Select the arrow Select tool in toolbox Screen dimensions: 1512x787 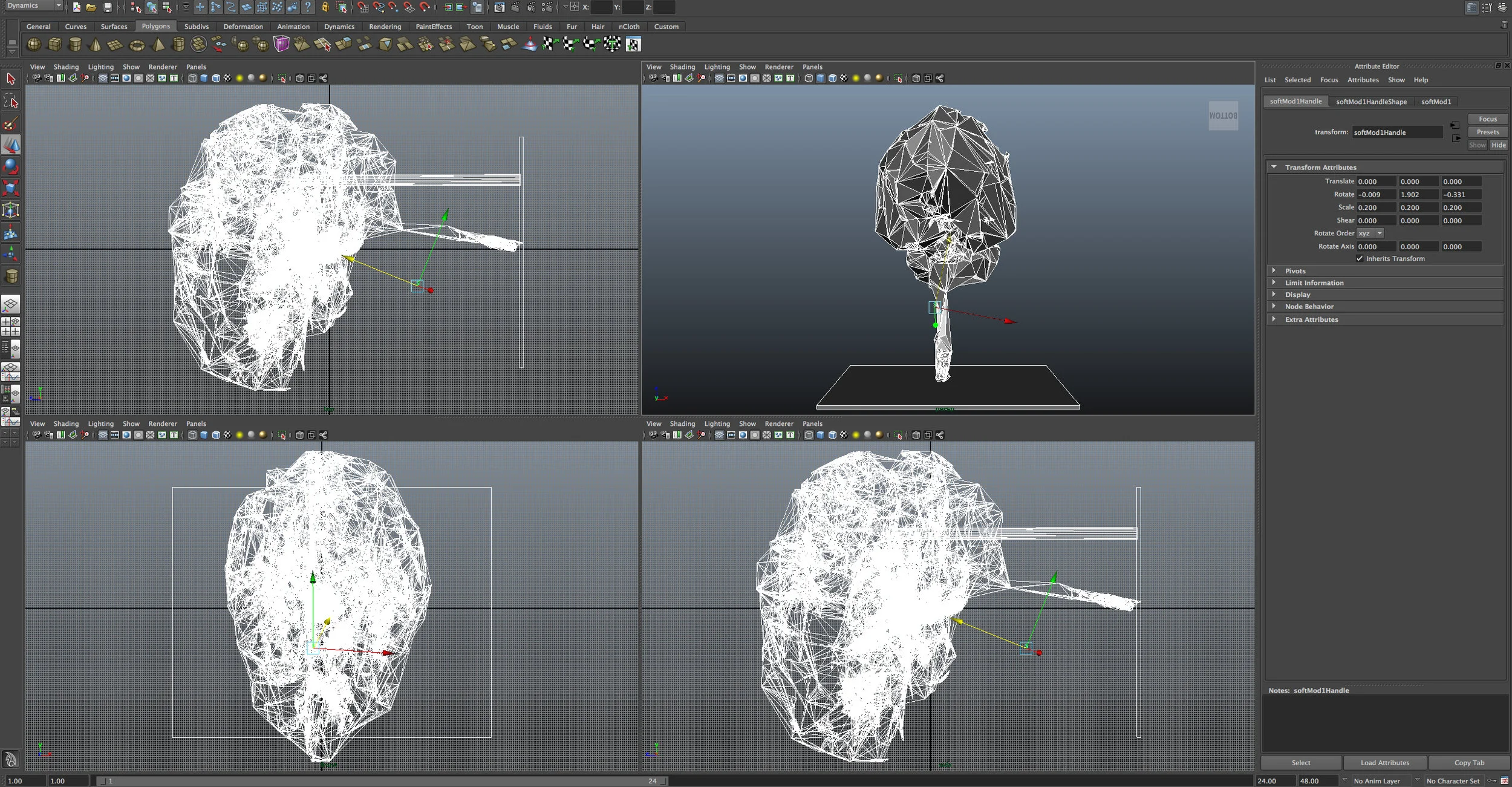[x=11, y=79]
